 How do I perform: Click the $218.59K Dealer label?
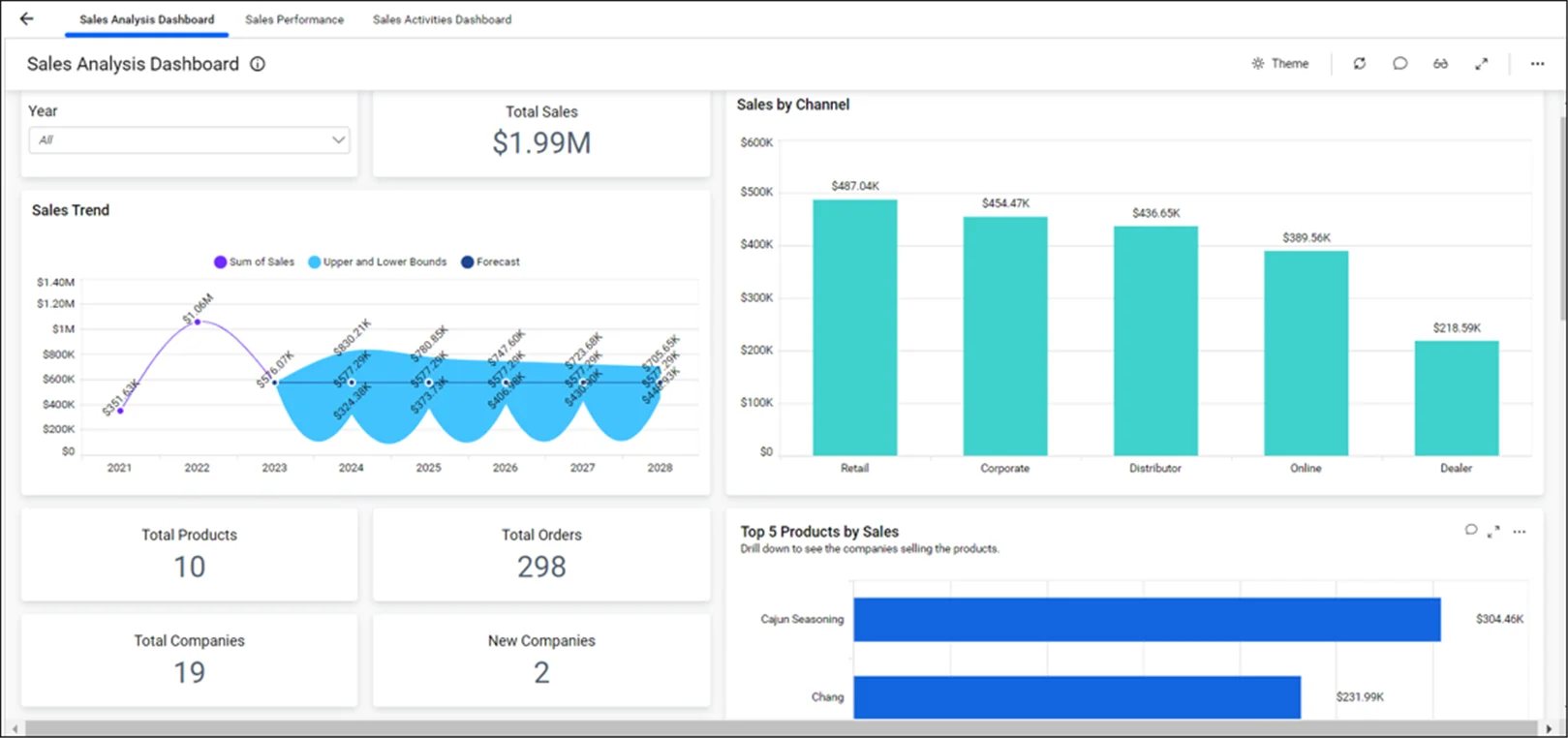pyautogui.click(x=1457, y=328)
